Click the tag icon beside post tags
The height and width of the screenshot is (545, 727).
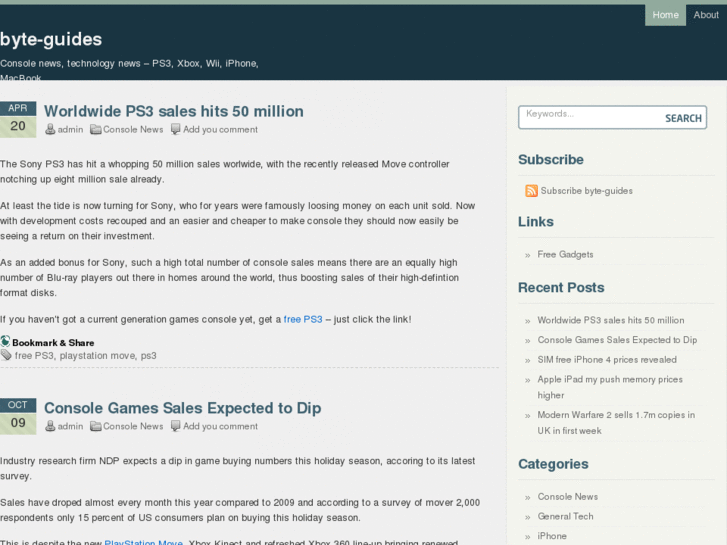pos(6,355)
